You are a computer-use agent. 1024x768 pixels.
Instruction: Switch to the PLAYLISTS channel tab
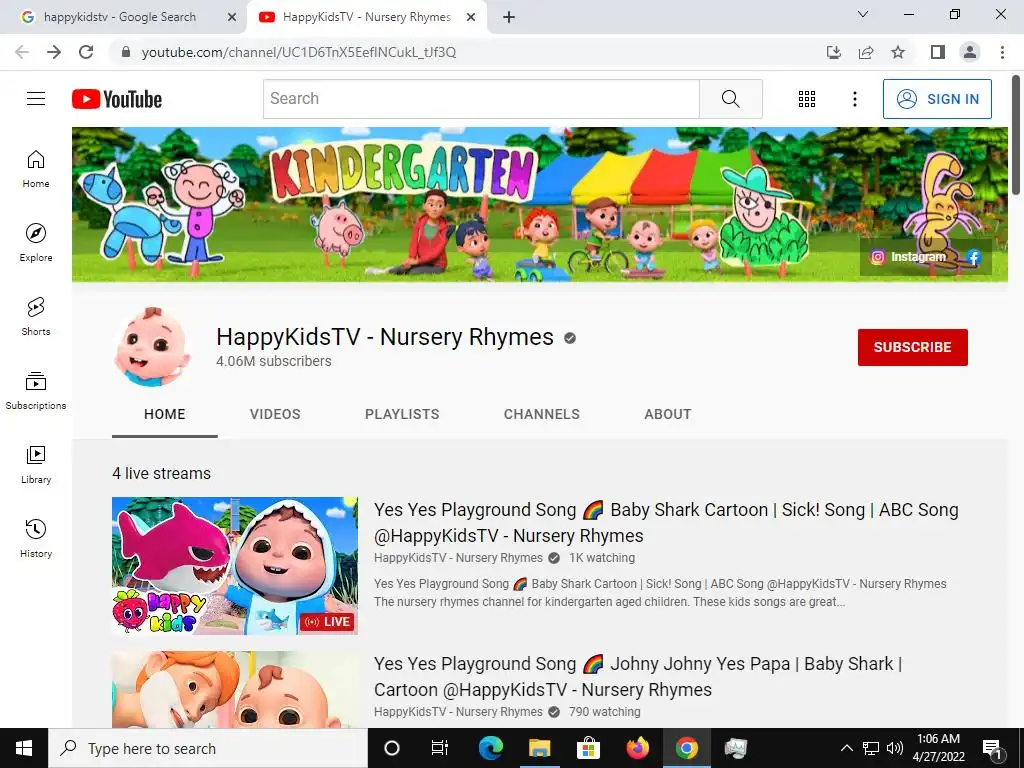[402, 414]
